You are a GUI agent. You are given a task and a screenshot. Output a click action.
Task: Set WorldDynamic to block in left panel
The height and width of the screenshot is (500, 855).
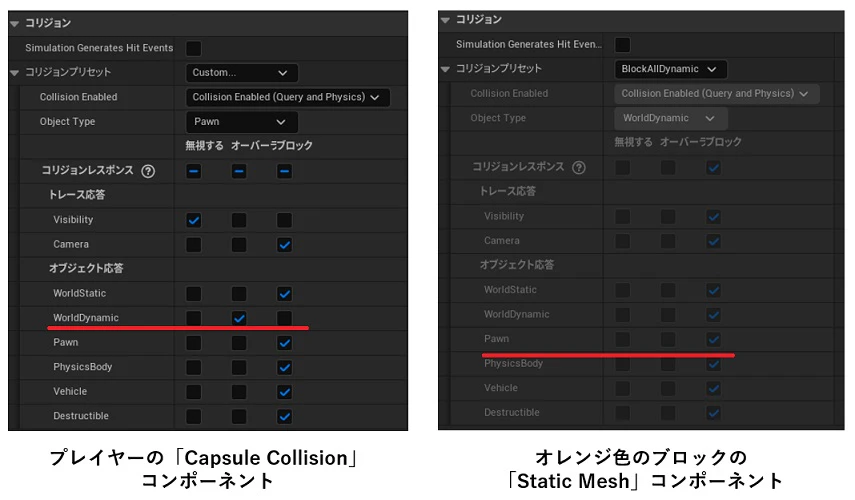click(284, 318)
